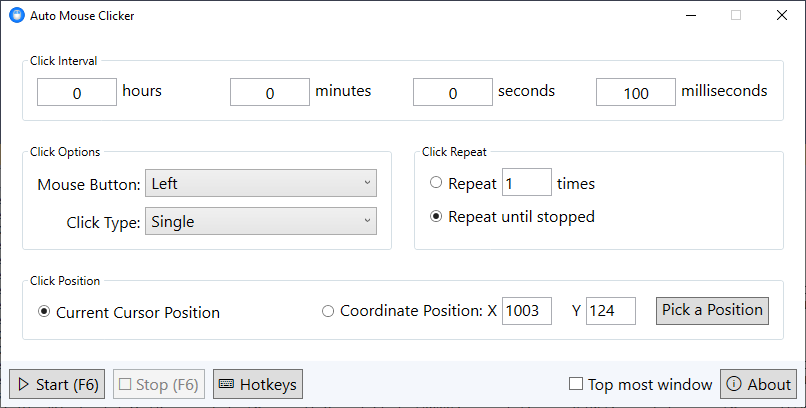Open the Mouse Button dropdown
The image size is (806, 408).
(x=261, y=183)
